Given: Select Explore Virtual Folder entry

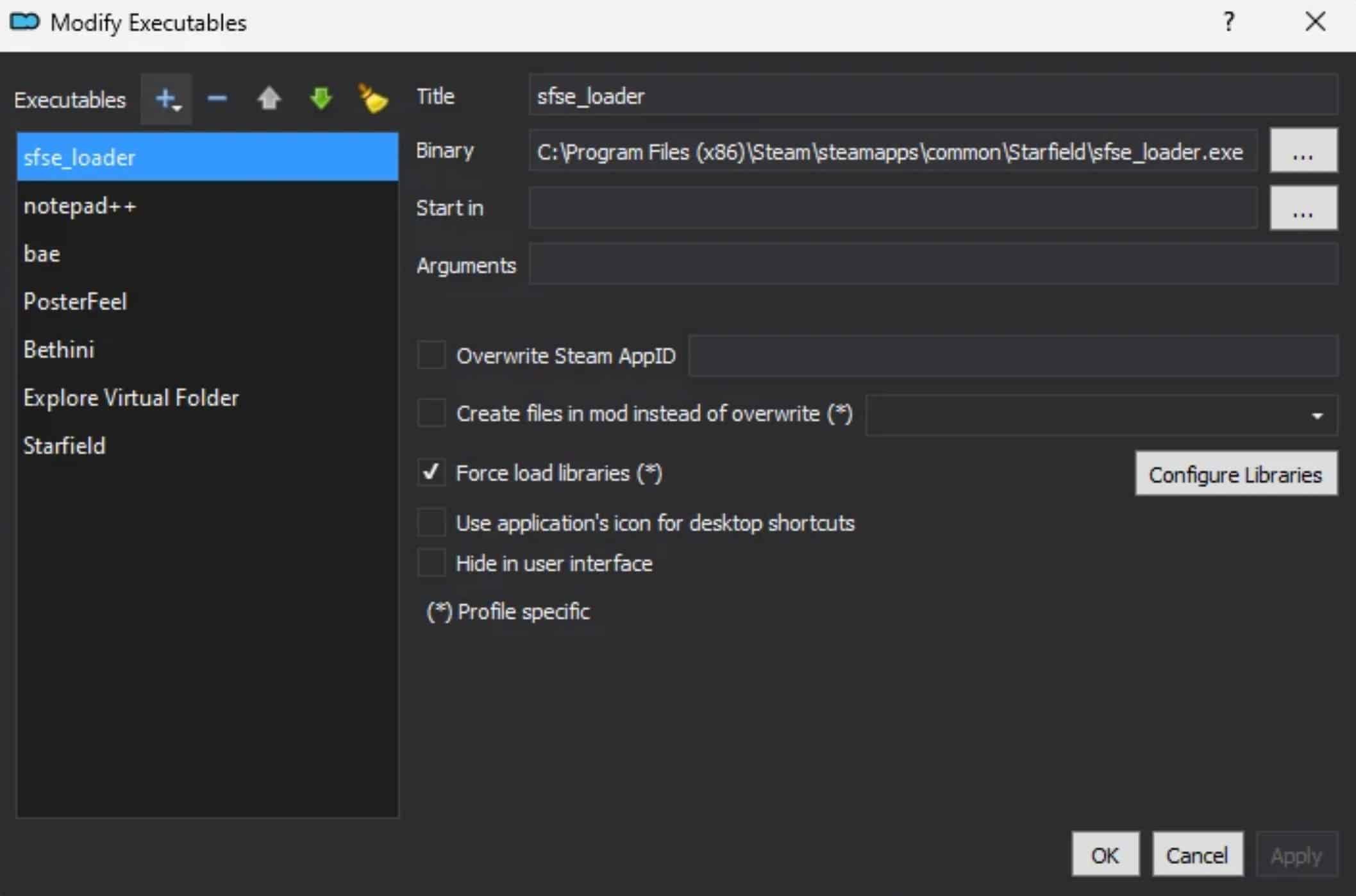Looking at the screenshot, I should [131, 398].
